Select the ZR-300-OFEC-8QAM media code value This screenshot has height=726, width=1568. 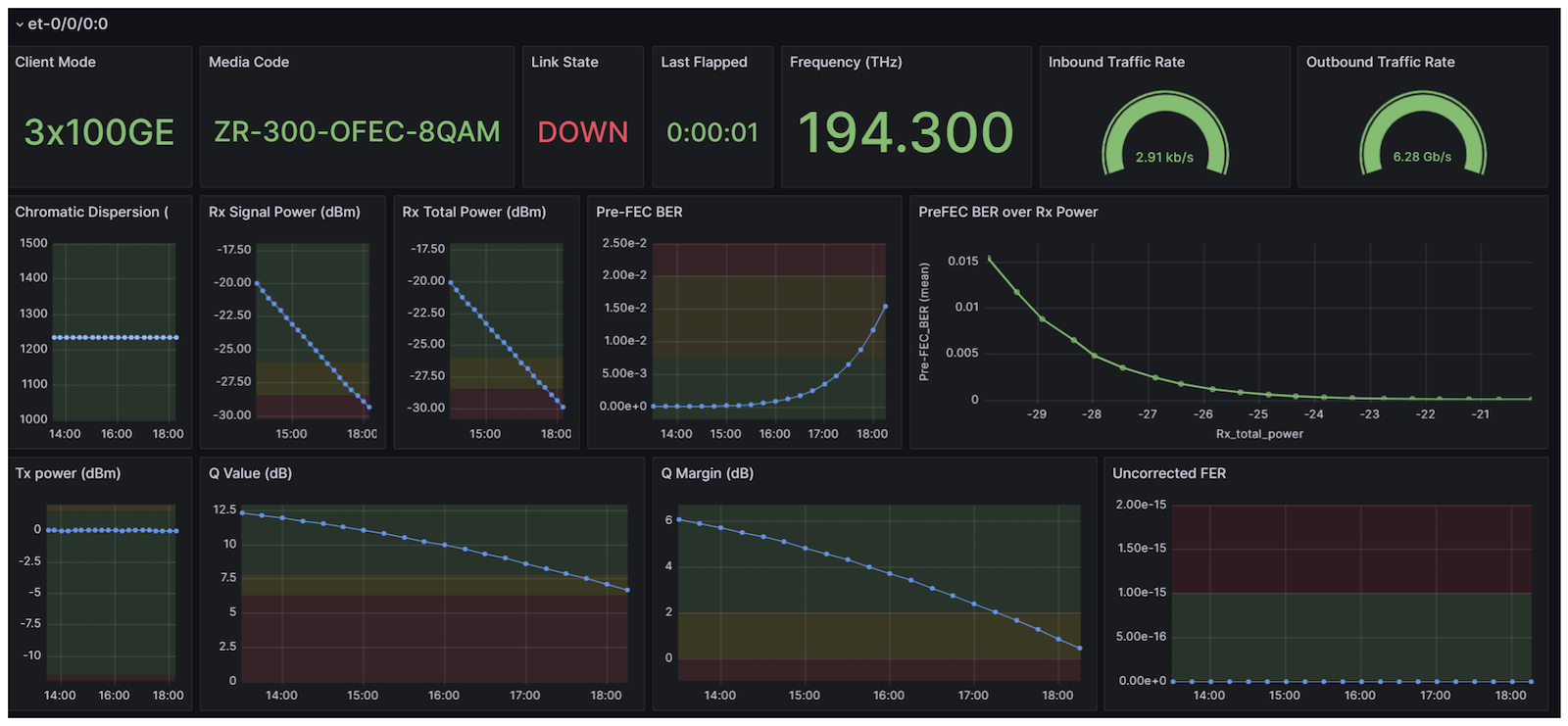pos(357,132)
